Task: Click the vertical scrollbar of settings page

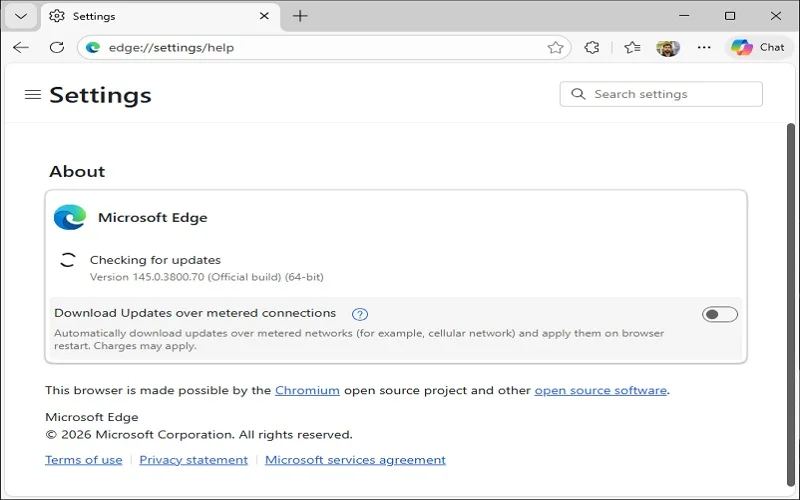Action: tap(791, 305)
